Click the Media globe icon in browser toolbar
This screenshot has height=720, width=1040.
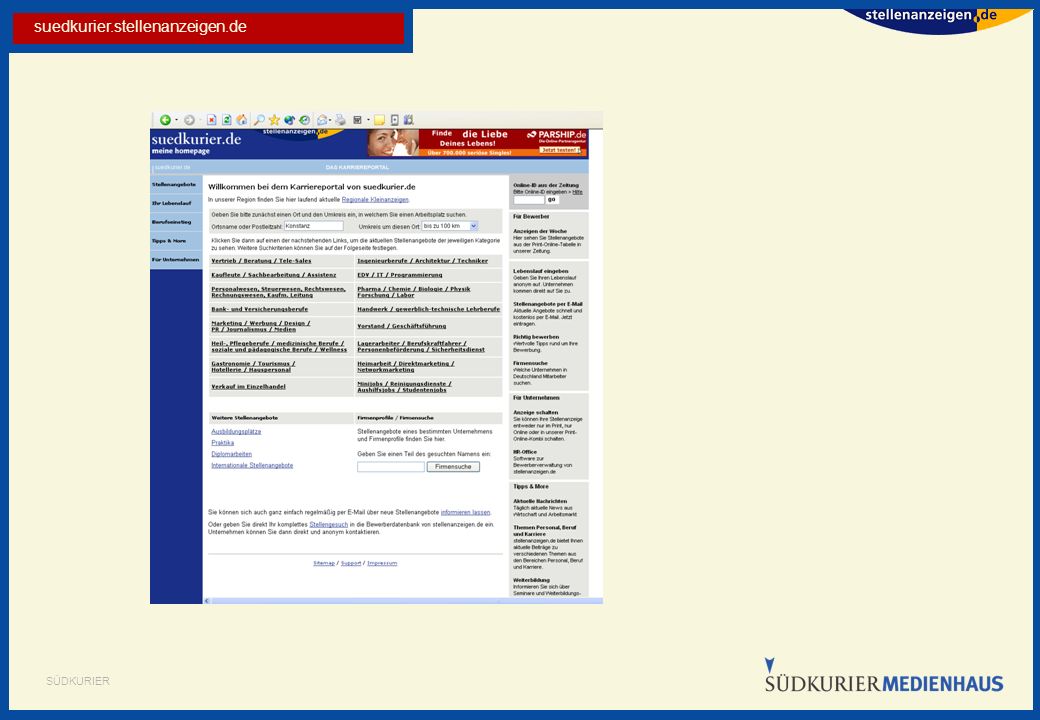(289, 120)
